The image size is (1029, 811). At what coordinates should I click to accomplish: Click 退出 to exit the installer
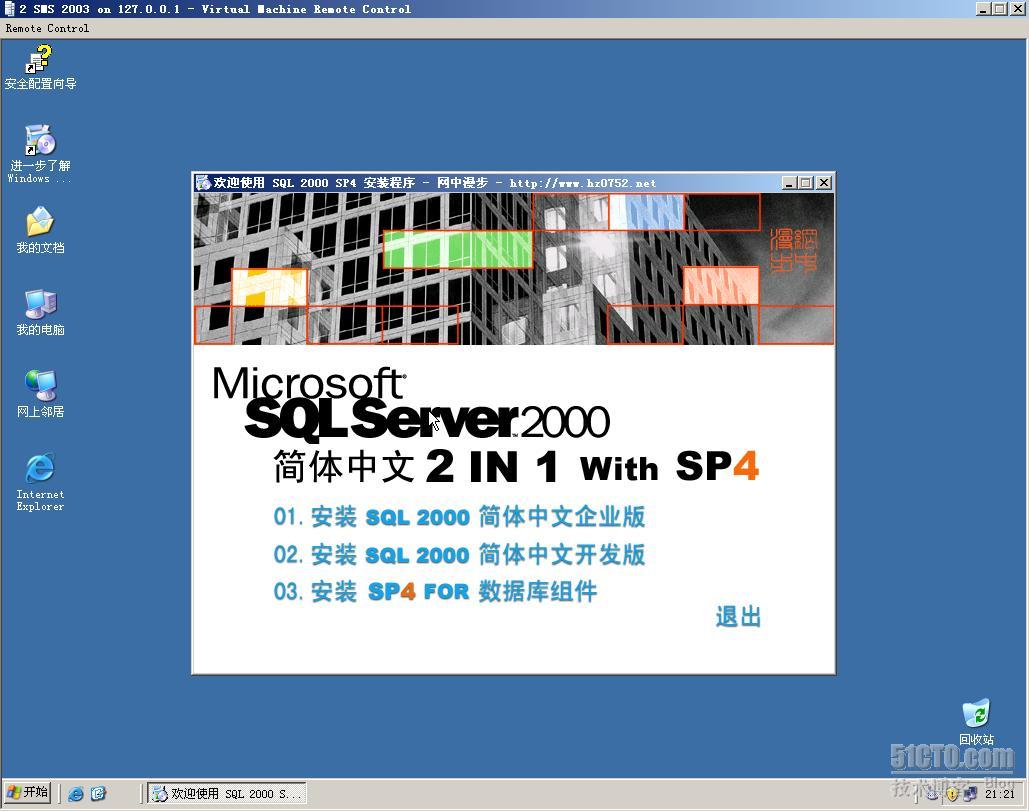738,617
